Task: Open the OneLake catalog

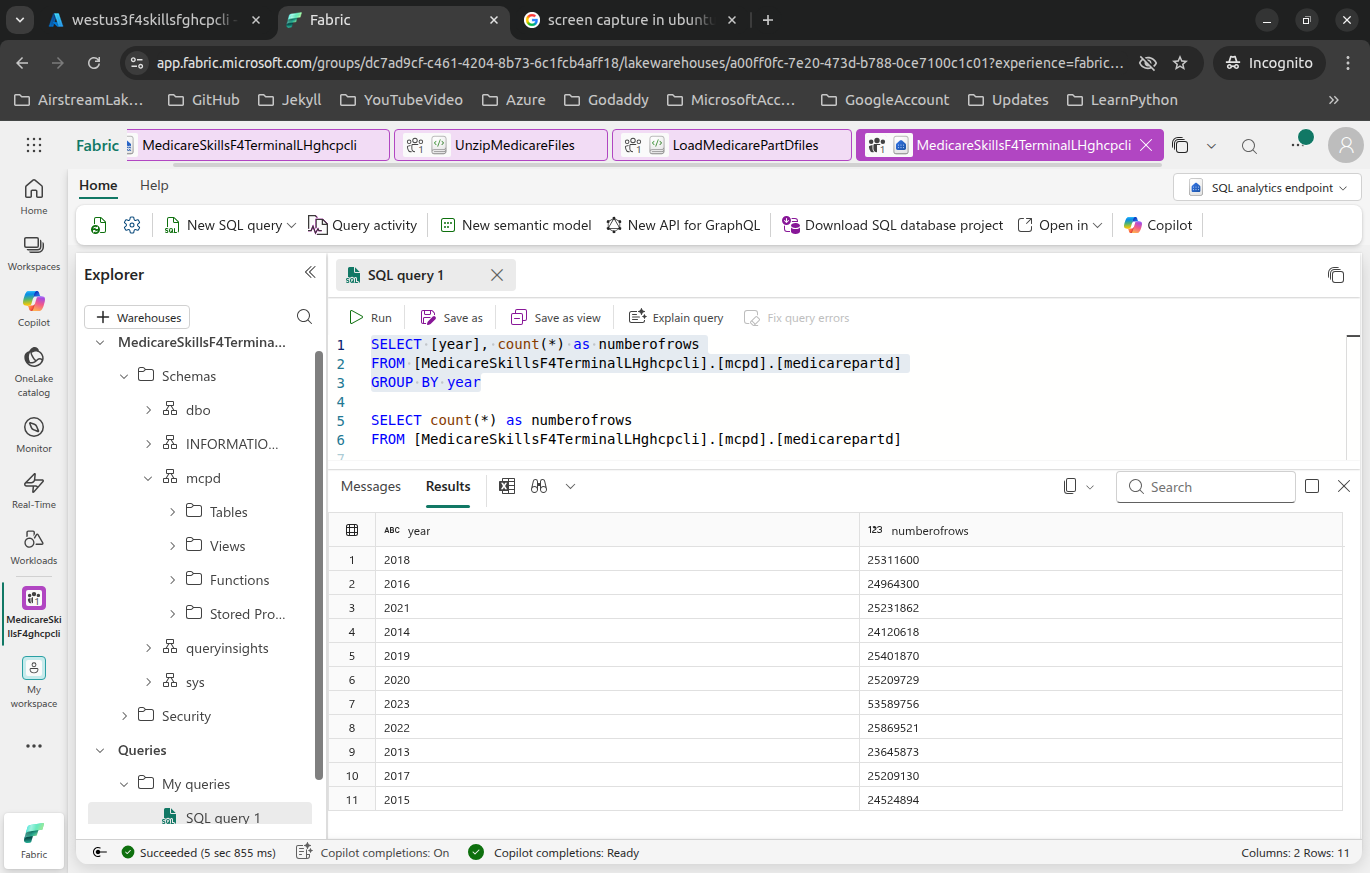Action: click(34, 371)
